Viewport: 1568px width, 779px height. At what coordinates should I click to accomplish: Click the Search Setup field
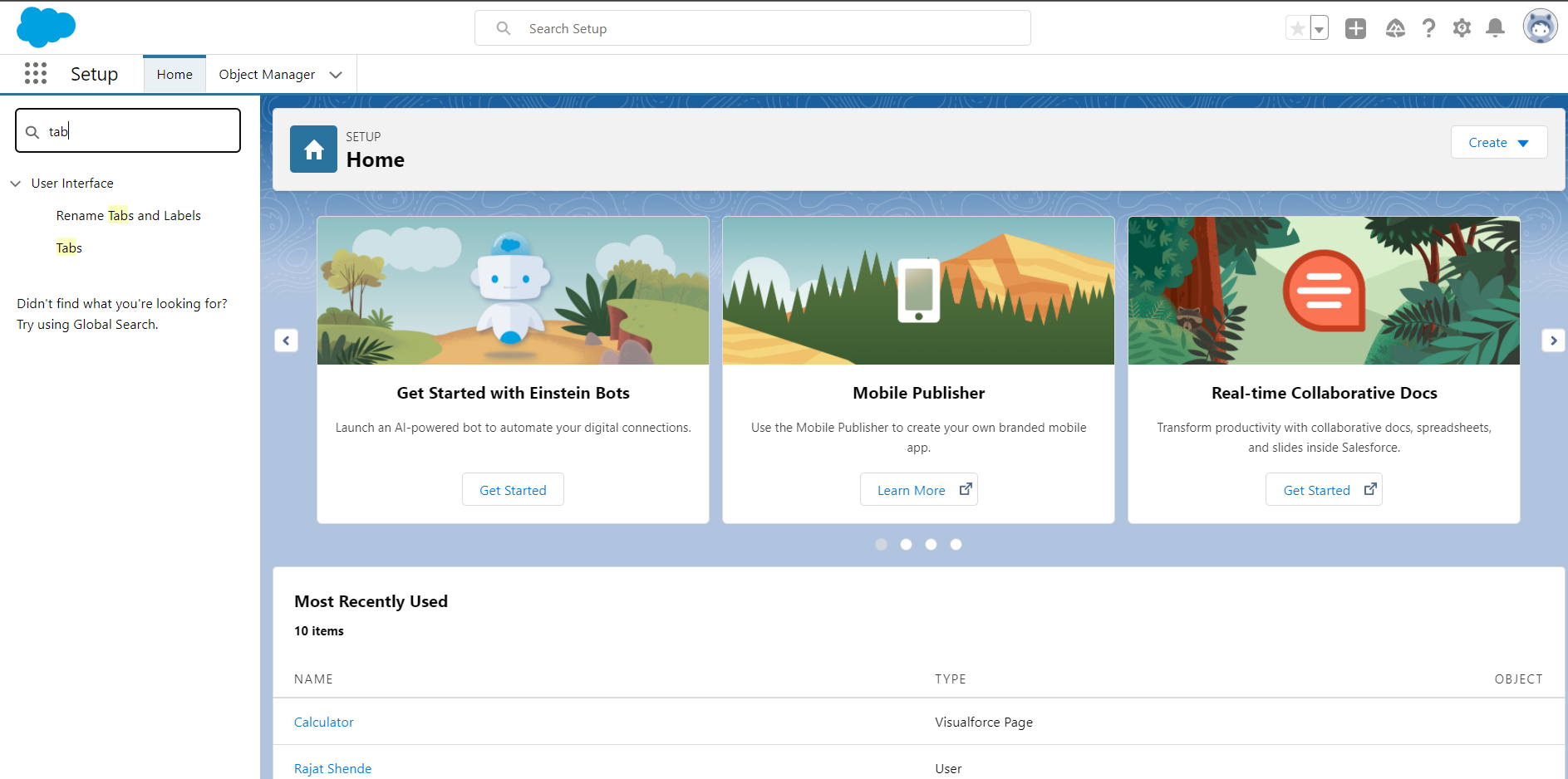(752, 28)
